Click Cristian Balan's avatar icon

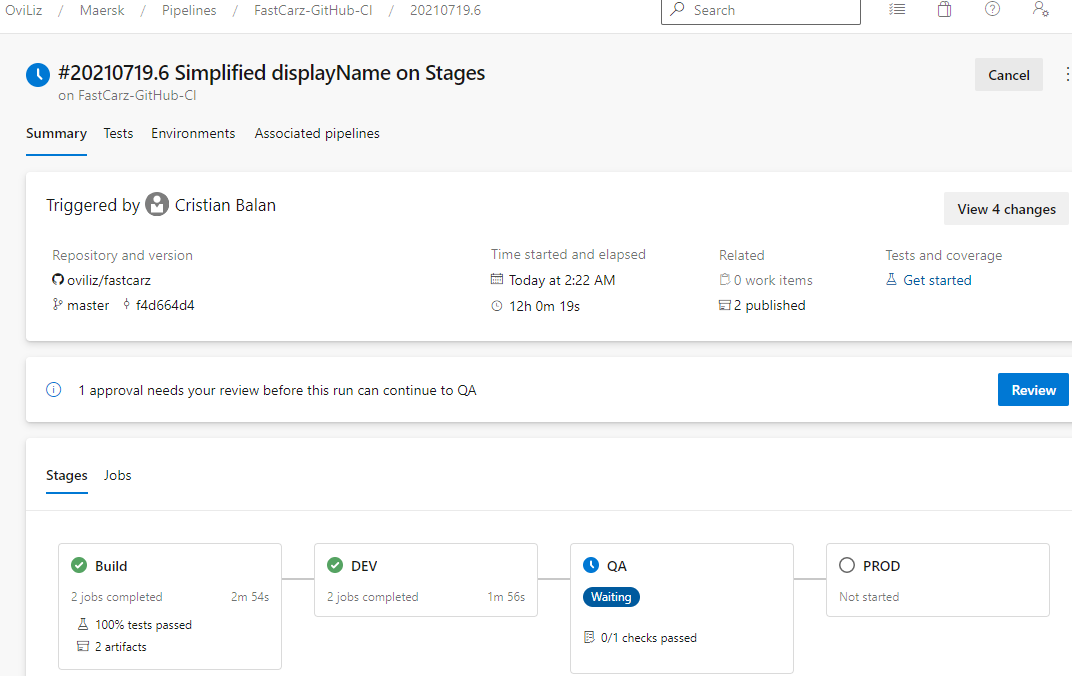[157, 204]
